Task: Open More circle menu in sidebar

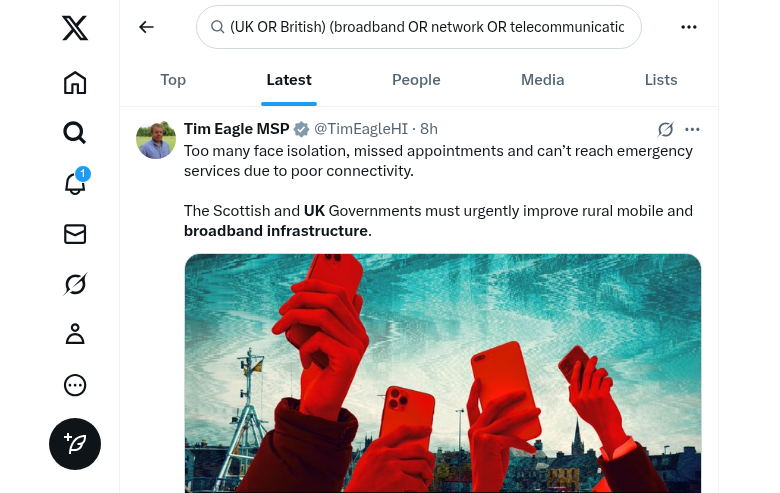Action: 75,385
